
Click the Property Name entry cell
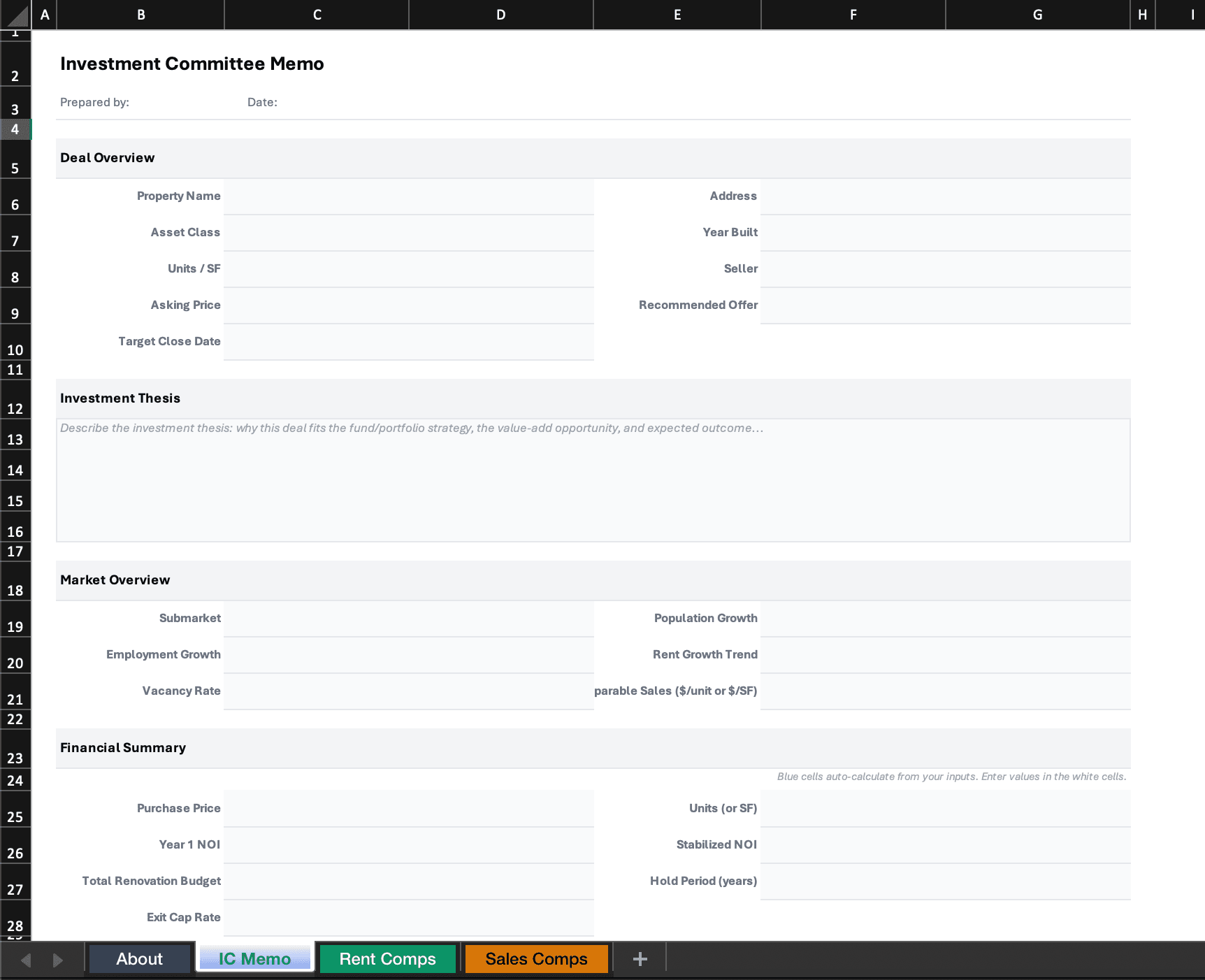(409, 196)
